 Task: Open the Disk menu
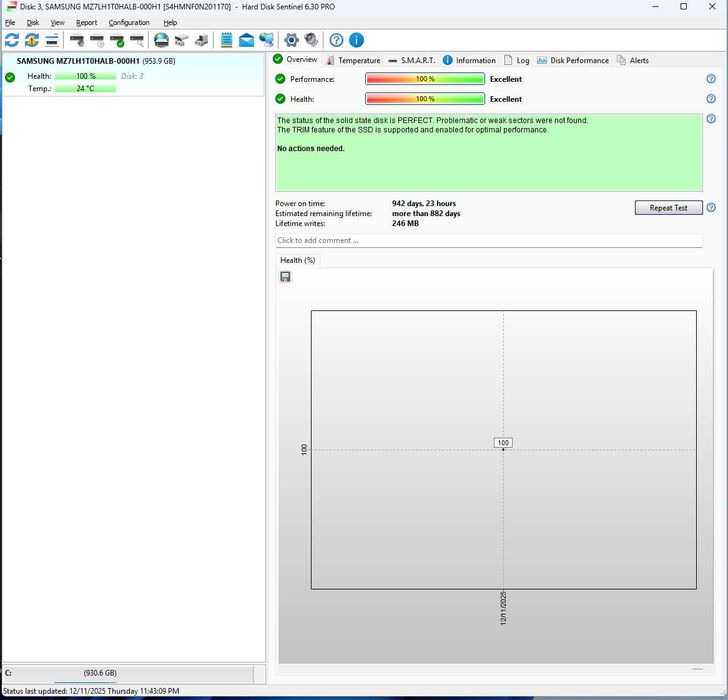pos(32,22)
